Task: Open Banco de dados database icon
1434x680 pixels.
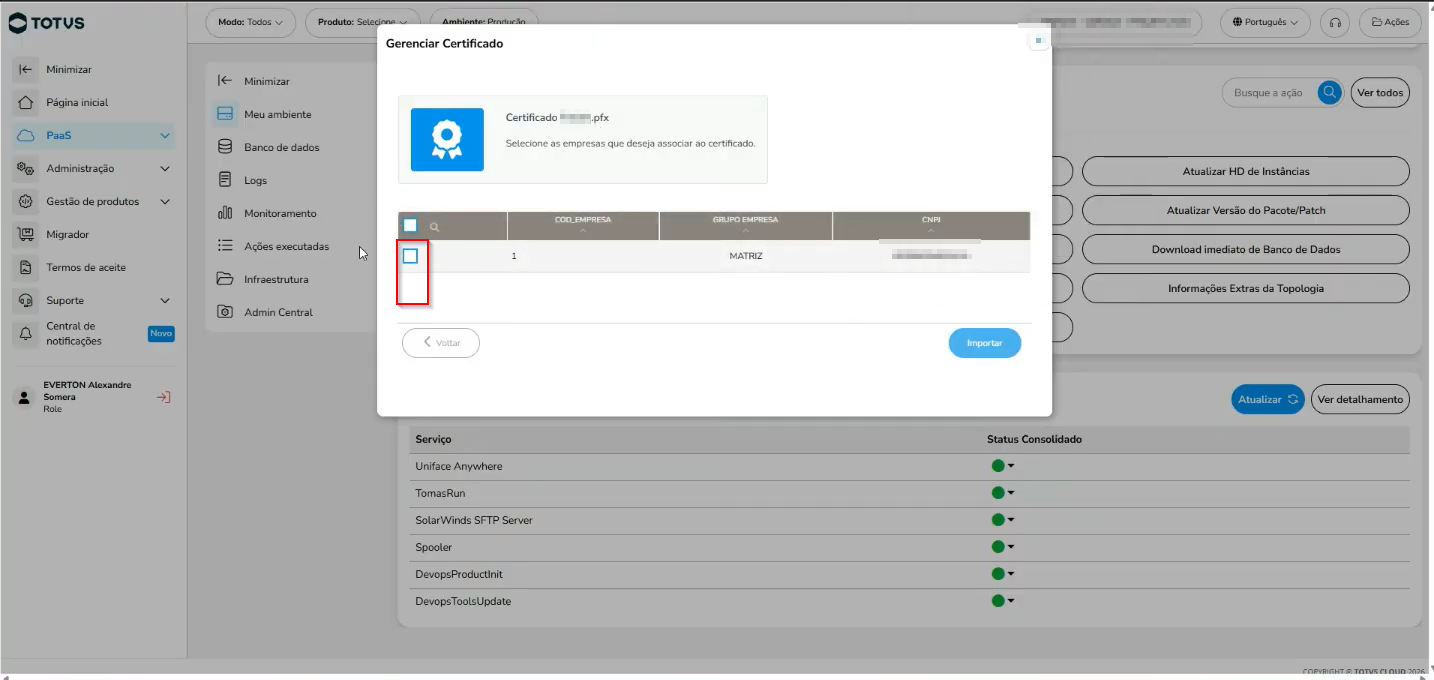Action: click(225, 147)
